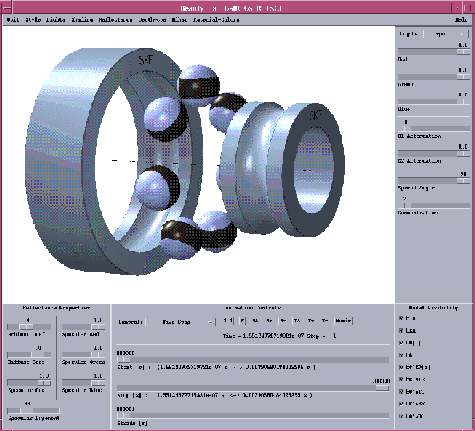Open the Style menu
This screenshot has width=475, height=431.
point(33,20)
